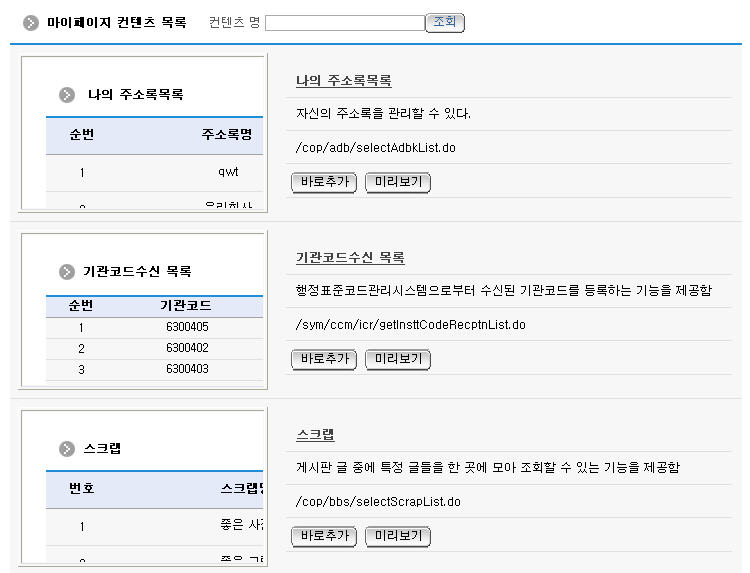Click 미리보기 for 나의 주소록목록
Screen dimensions: 750x573
tap(397, 182)
